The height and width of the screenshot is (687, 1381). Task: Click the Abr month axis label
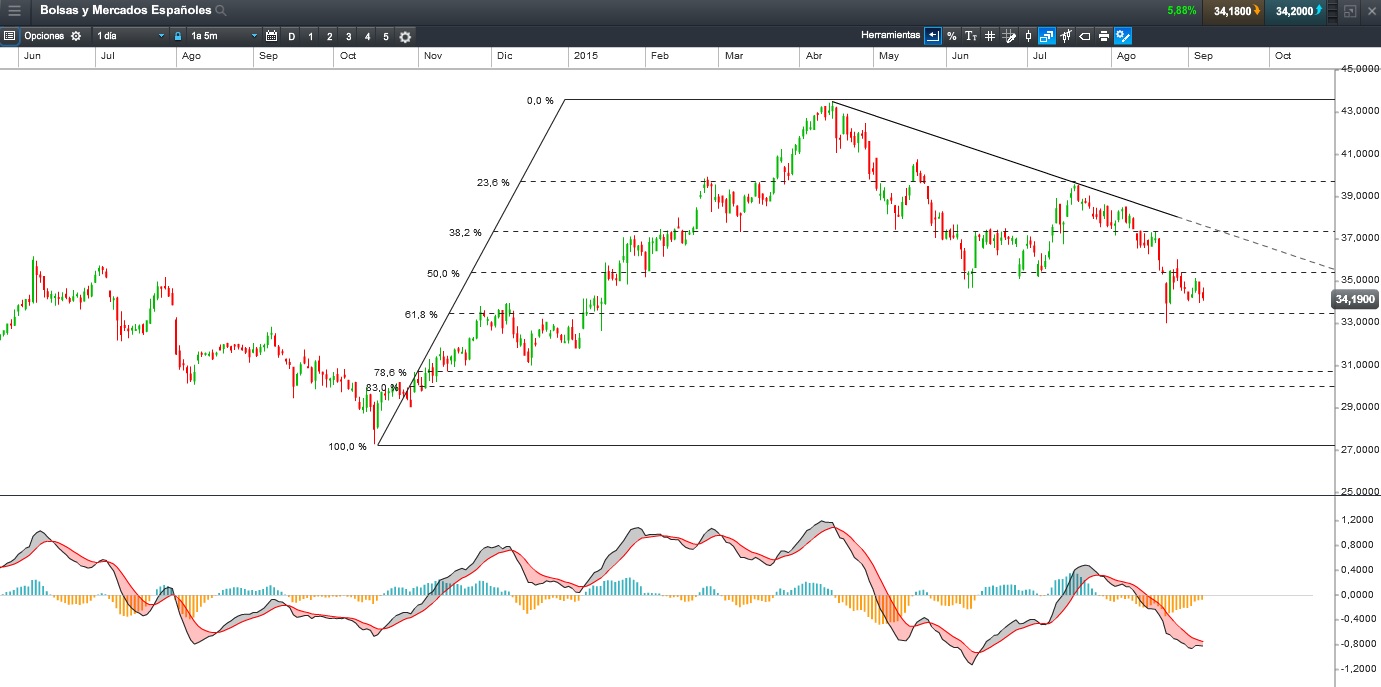point(813,56)
